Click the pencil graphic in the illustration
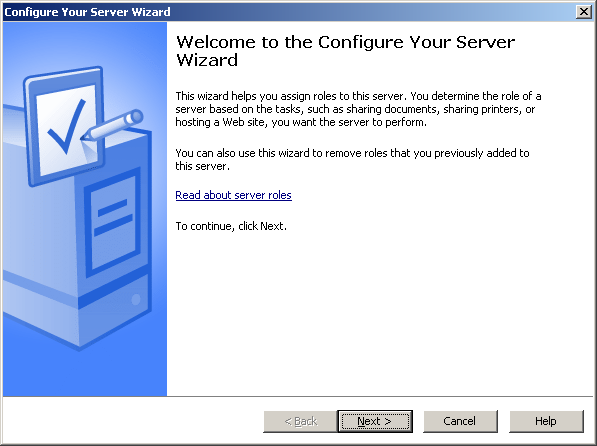 pyautogui.click(x=112, y=125)
